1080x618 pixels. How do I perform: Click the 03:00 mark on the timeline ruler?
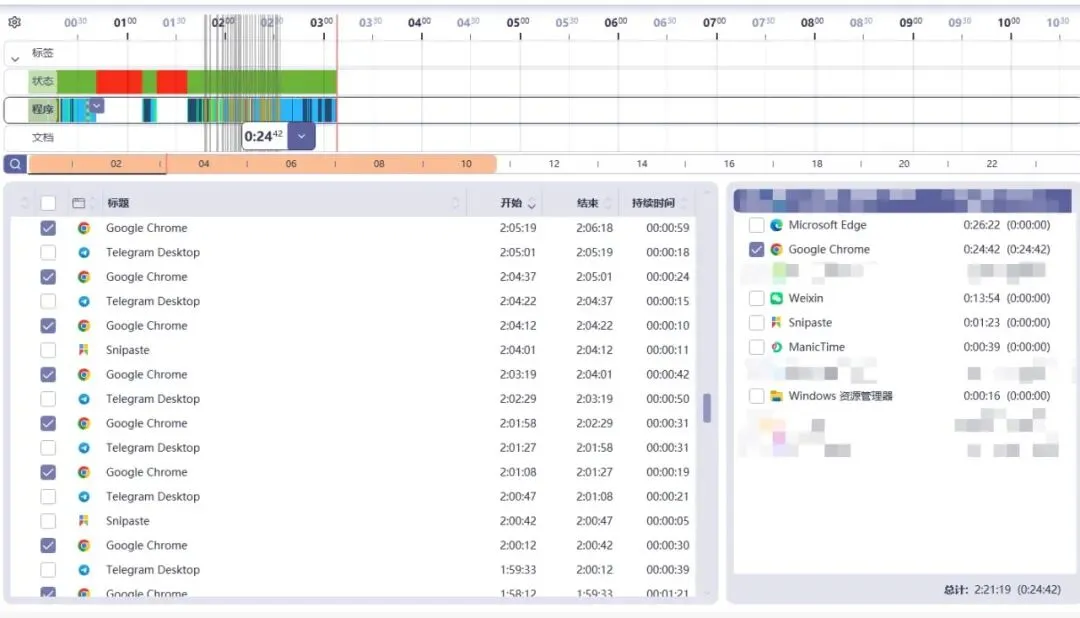(x=321, y=23)
